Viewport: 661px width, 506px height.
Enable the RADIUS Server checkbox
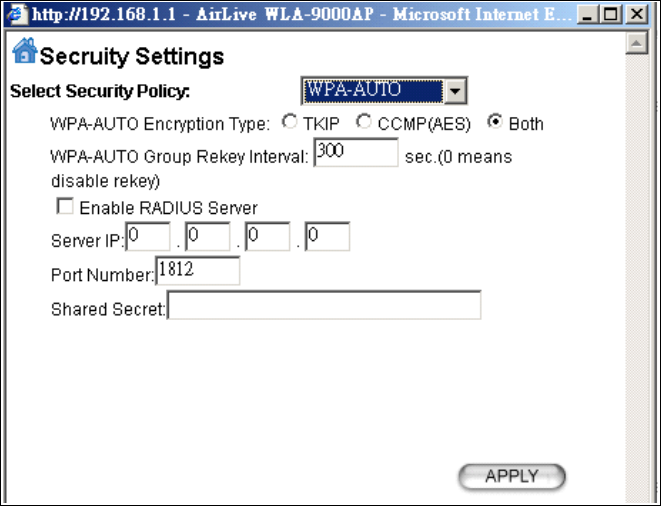click(x=65, y=206)
